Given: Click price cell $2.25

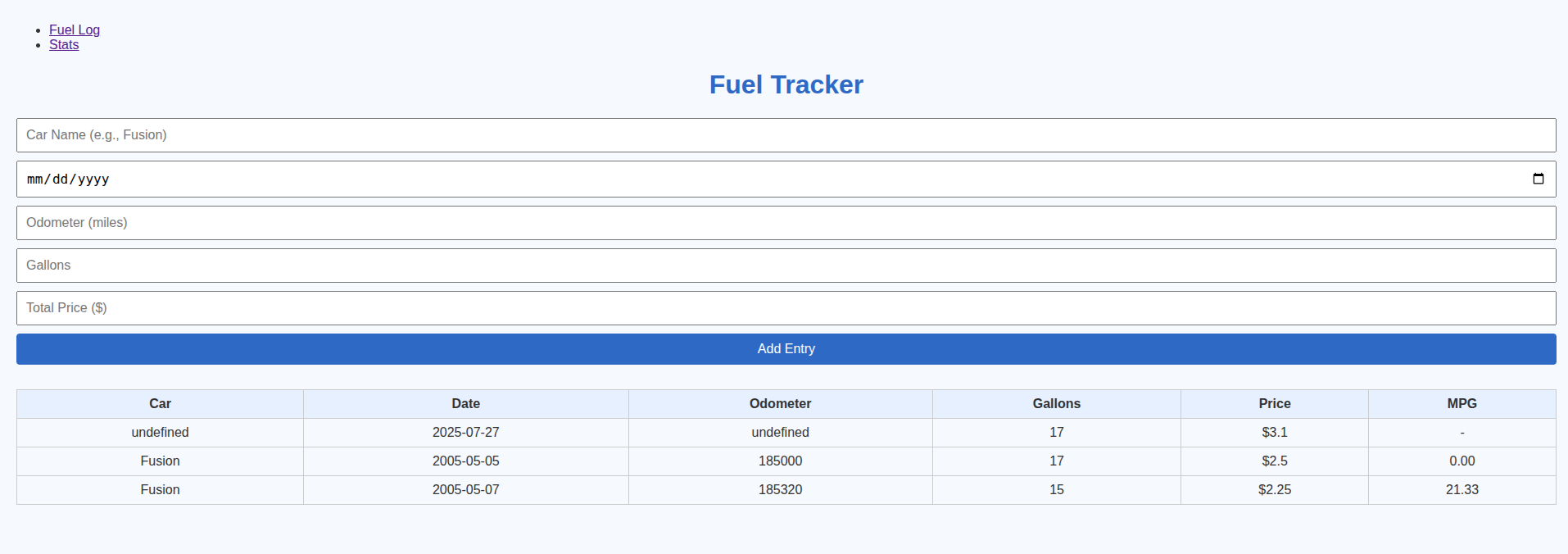Looking at the screenshot, I should 1275,490.
